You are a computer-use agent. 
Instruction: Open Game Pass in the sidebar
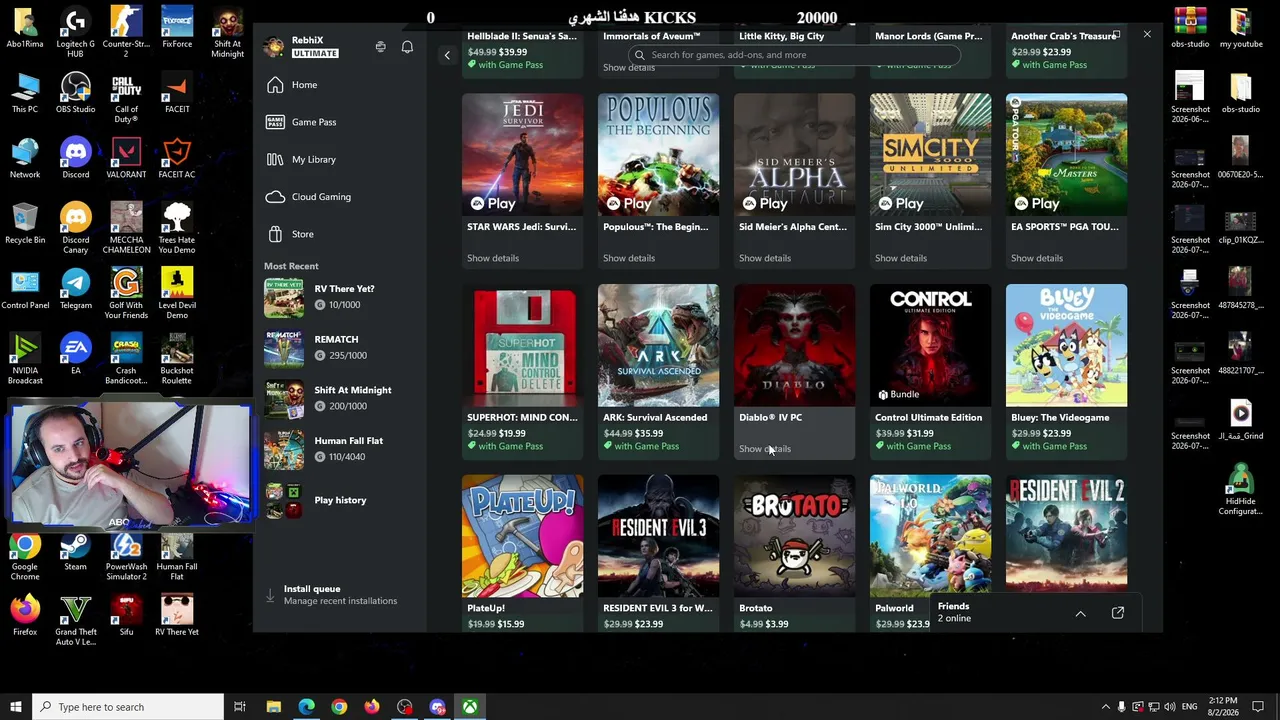tap(341, 122)
